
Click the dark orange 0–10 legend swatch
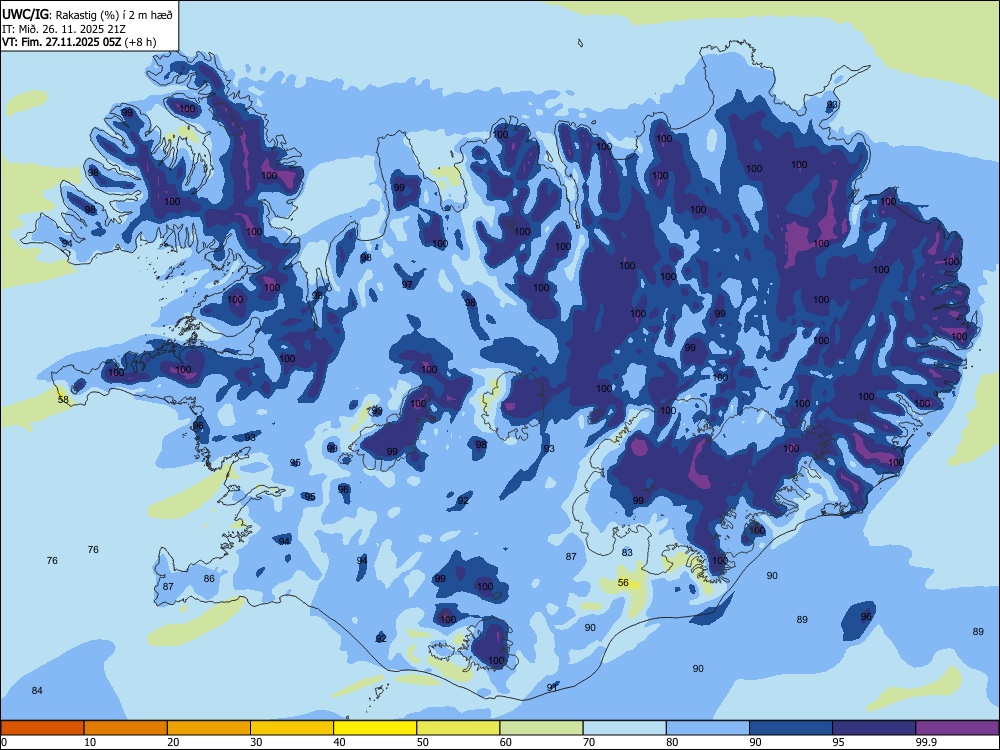coord(42,728)
